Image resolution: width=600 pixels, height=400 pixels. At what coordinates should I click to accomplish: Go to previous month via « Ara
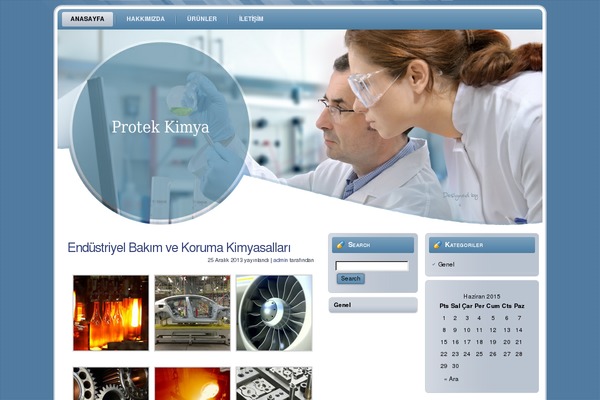[451, 379]
